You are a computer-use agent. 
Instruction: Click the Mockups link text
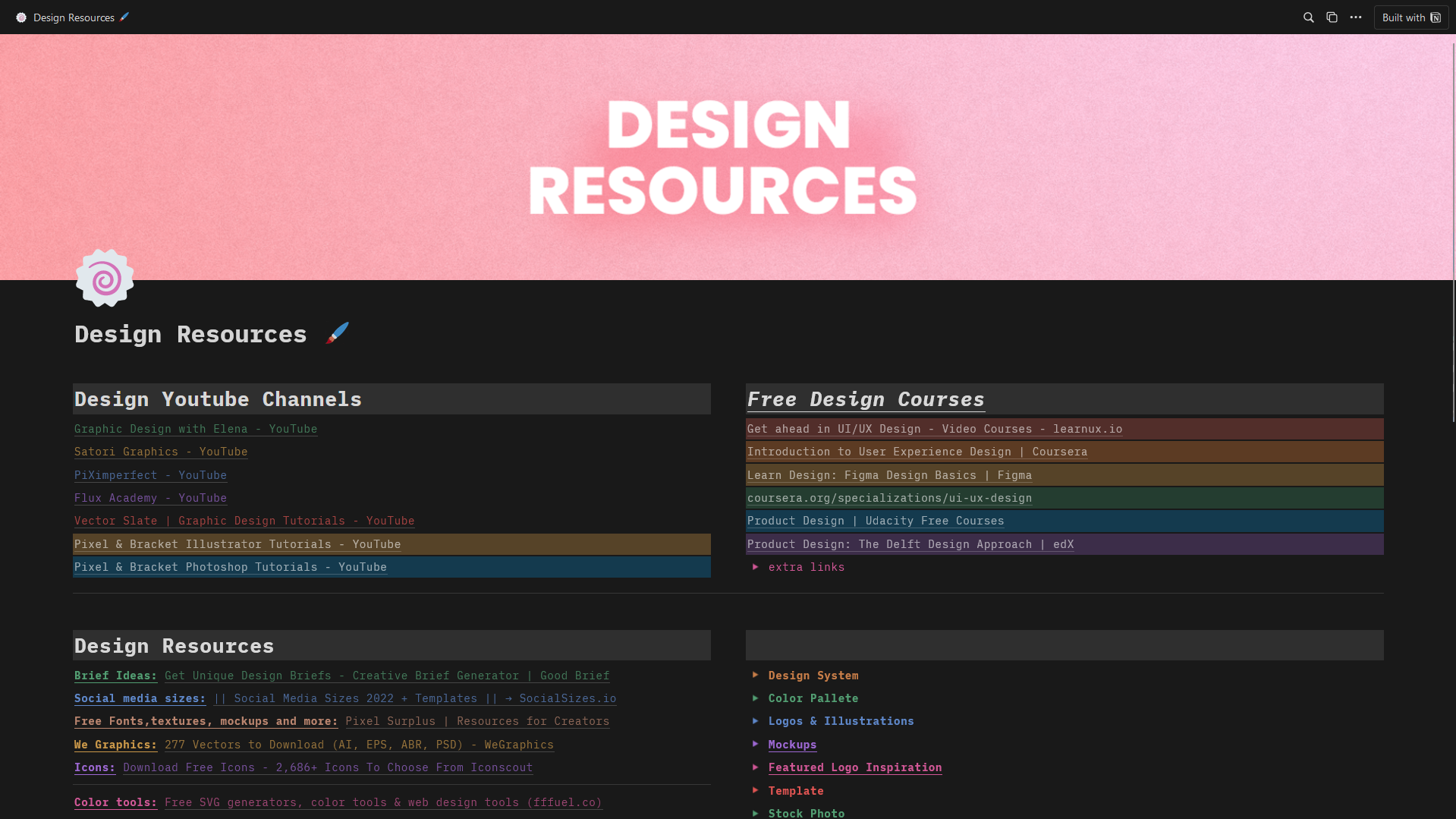[x=792, y=745]
